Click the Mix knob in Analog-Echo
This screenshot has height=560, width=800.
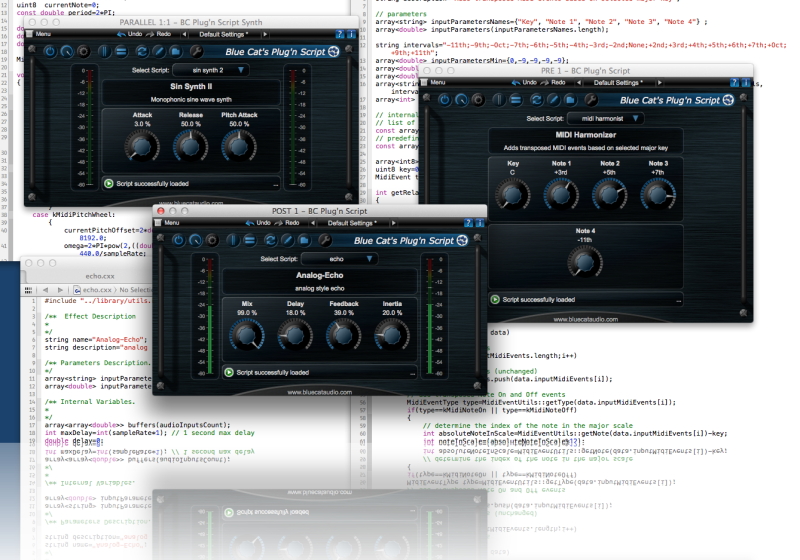tap(247, 335)
